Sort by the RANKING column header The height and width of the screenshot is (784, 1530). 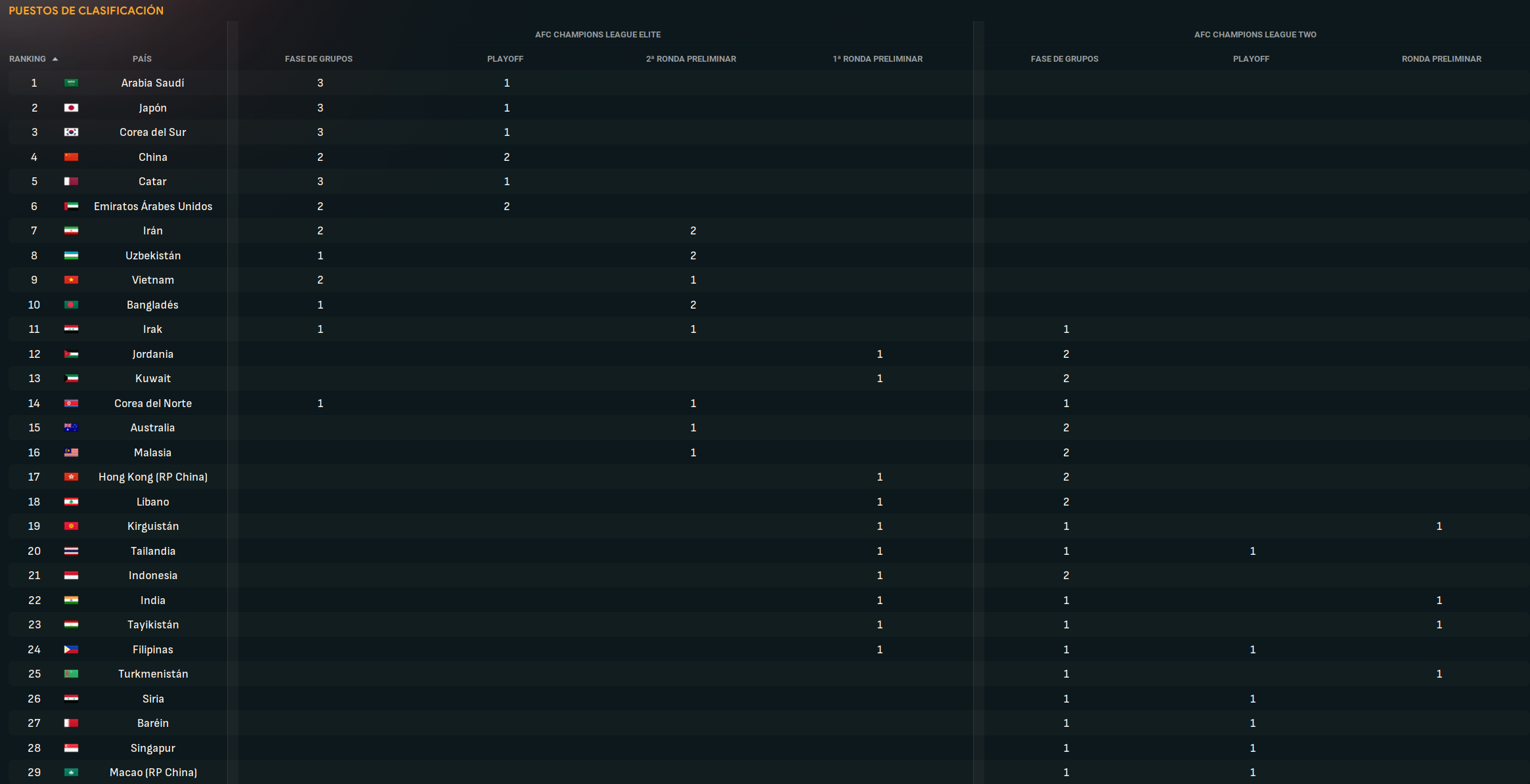coord(28,59)
